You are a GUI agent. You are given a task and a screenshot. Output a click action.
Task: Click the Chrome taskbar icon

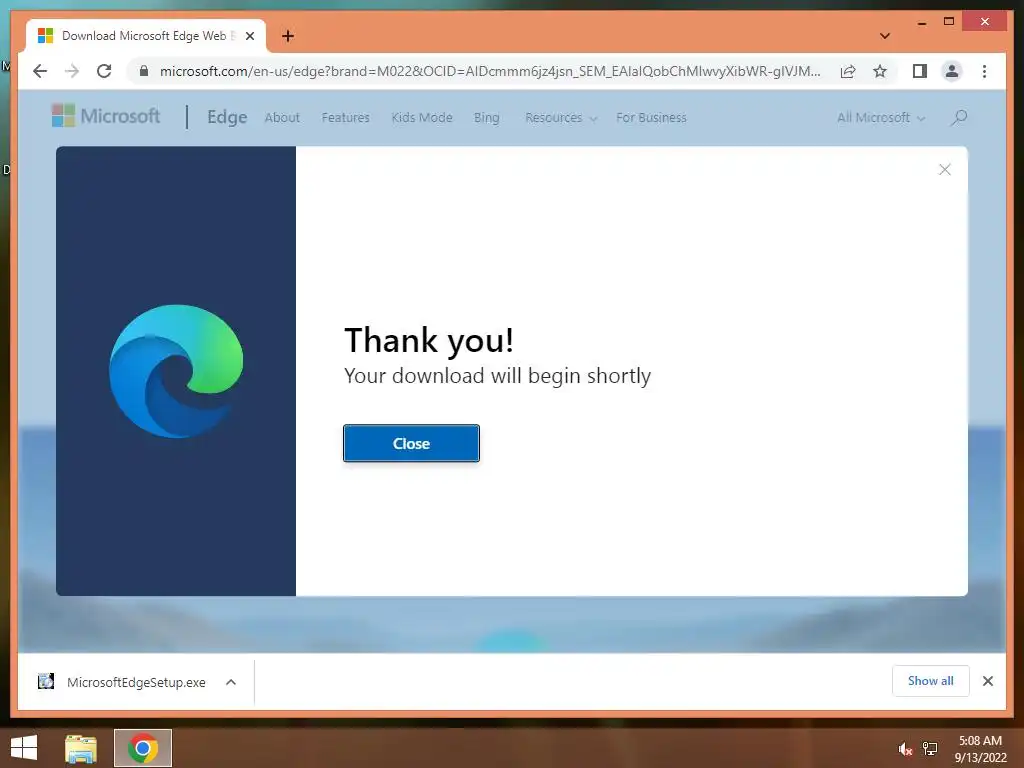point(143,748)
